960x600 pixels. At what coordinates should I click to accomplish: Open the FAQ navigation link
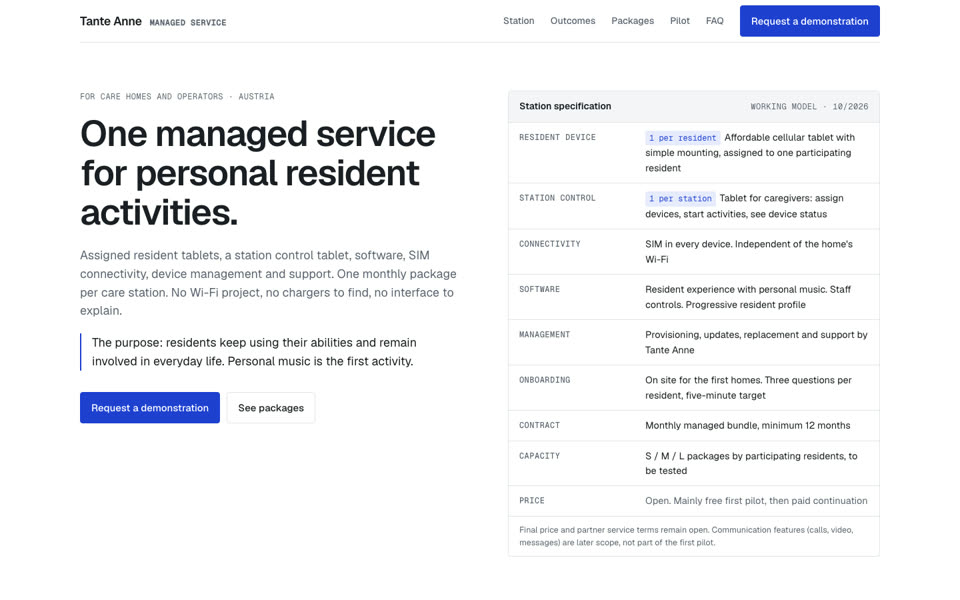(714, 21)
